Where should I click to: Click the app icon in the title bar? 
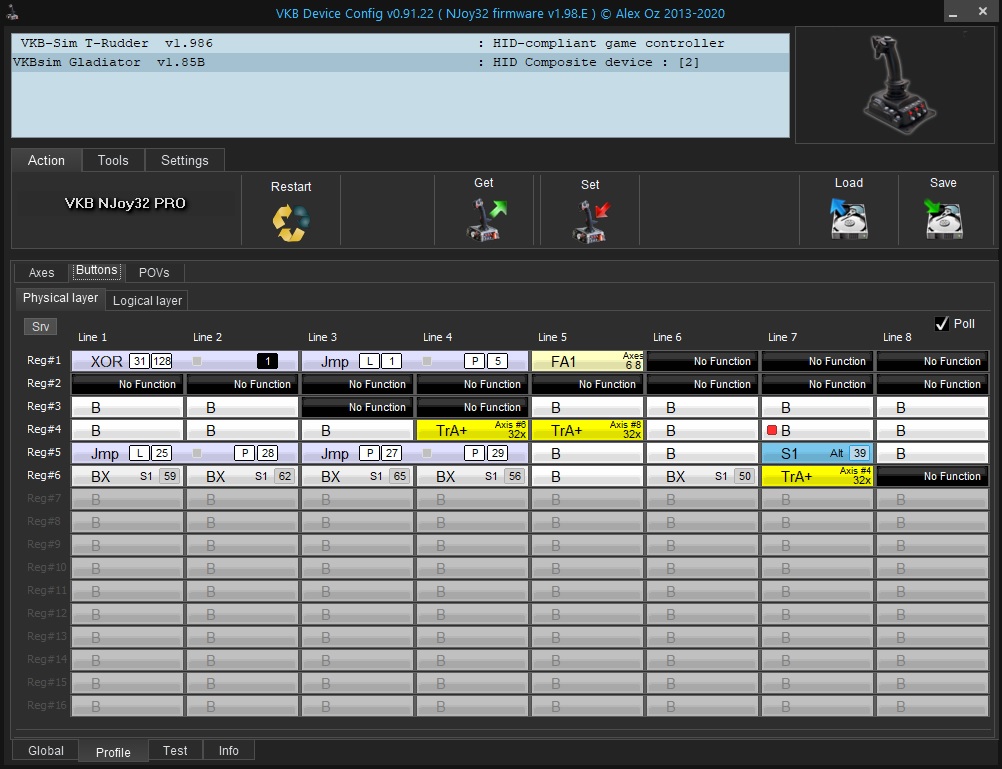click(13, 13)
